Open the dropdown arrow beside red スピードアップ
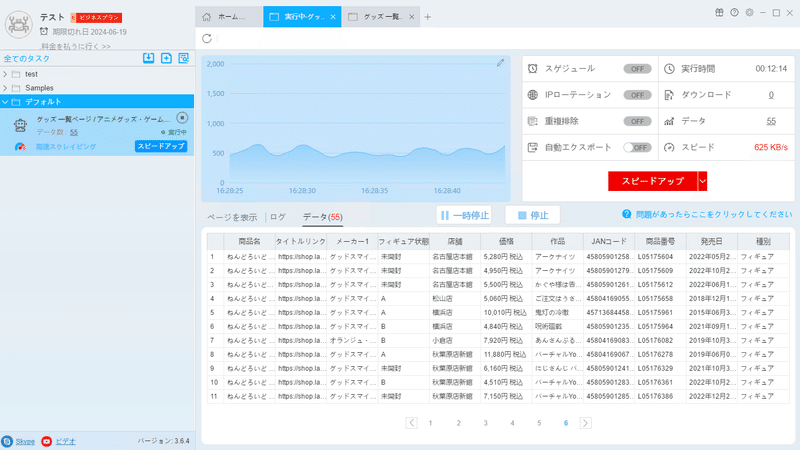Image resolution: width=800 pixels, height=450 pixels. 703,181
